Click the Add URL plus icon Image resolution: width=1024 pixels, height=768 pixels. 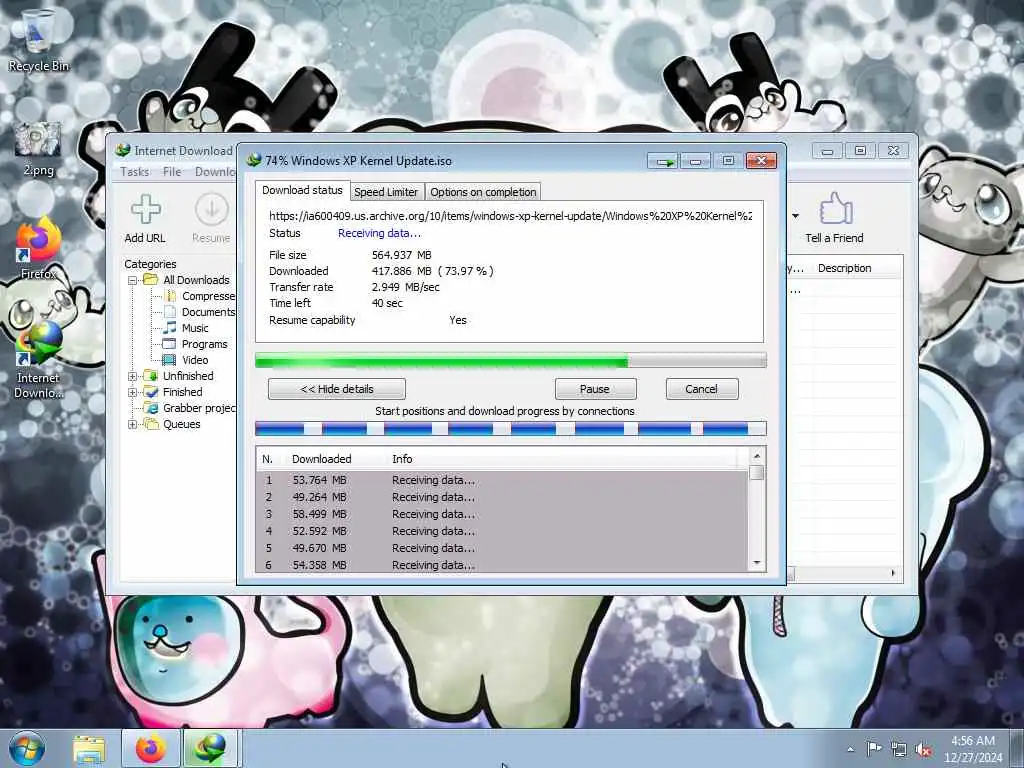click(x=146, y=209)
